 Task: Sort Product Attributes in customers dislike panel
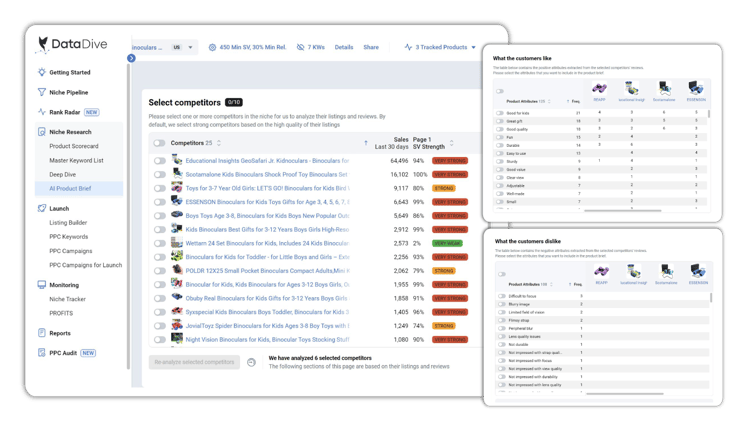551,284
